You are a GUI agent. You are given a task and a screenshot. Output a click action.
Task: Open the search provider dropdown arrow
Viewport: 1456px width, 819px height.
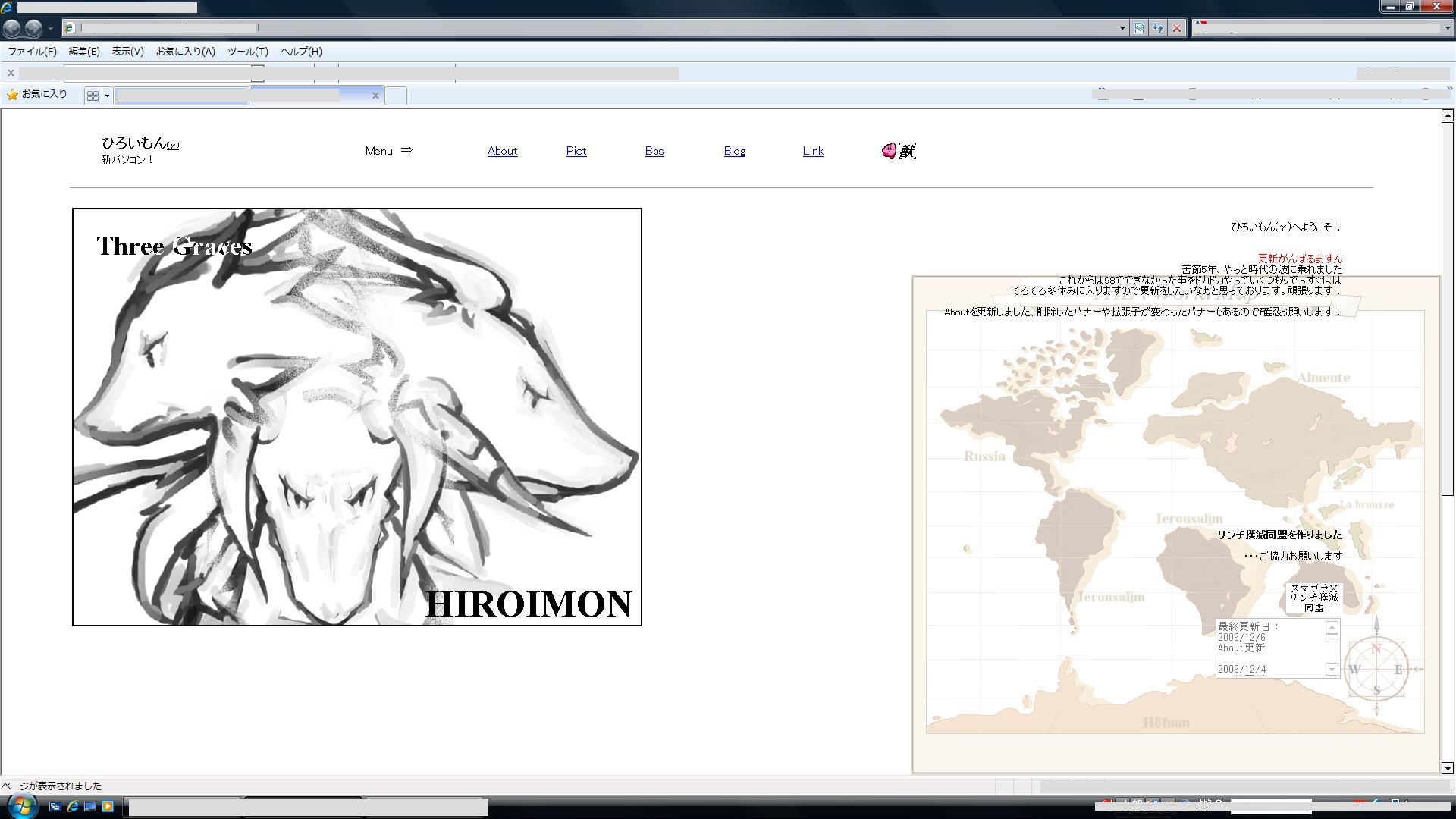pyautogui.click(x=1447, y=28)
